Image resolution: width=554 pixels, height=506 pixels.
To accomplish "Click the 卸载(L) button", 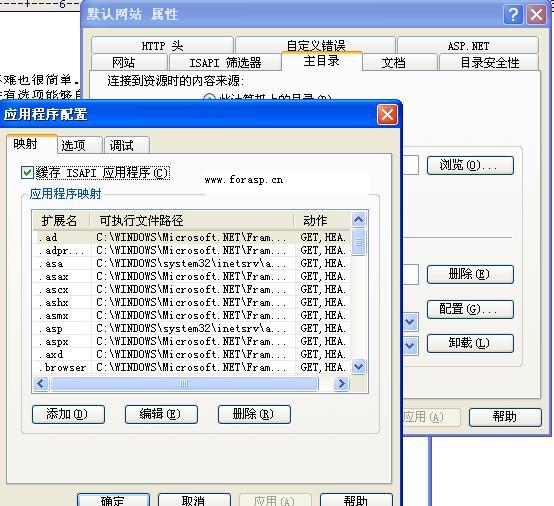I will (x=470, y=343).
